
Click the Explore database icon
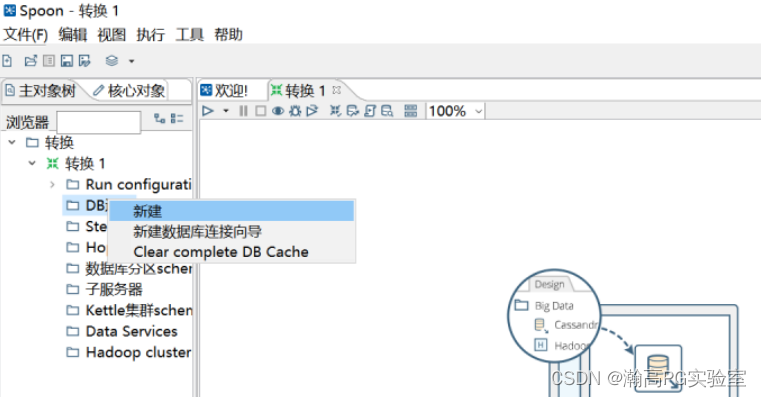387,111
